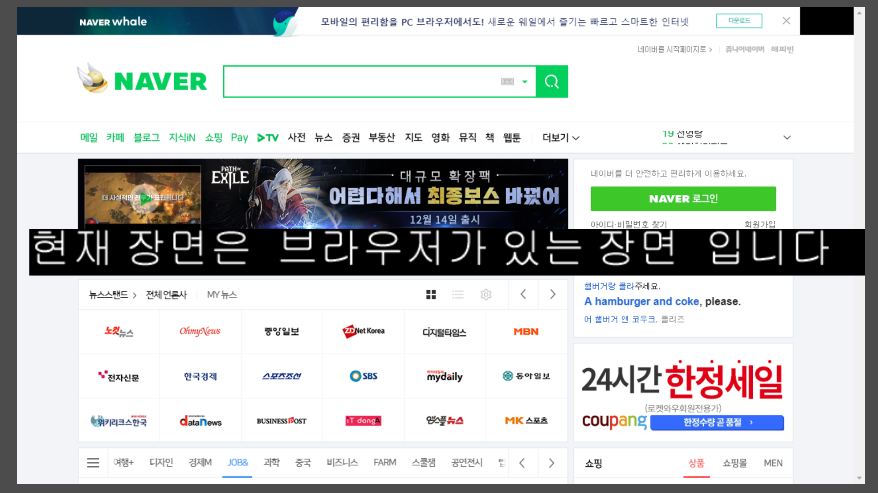Open the 한국경제 publisher logo
878x493 pixels.
pyautogui.click(x=200, y=376)
